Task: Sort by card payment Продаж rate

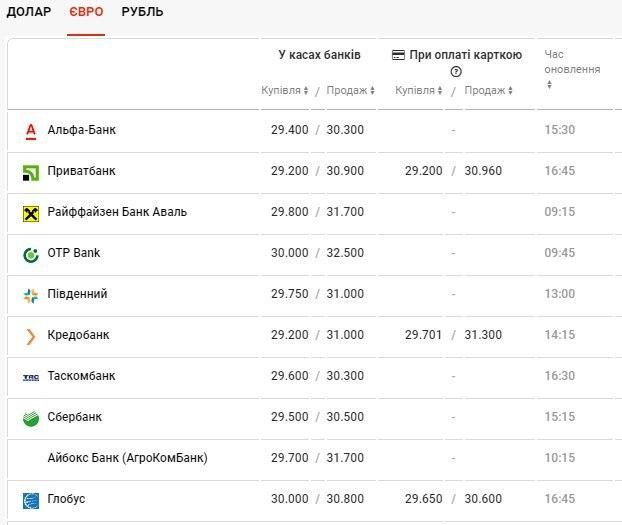Action: pyautogui.click(x=488, y=91)
